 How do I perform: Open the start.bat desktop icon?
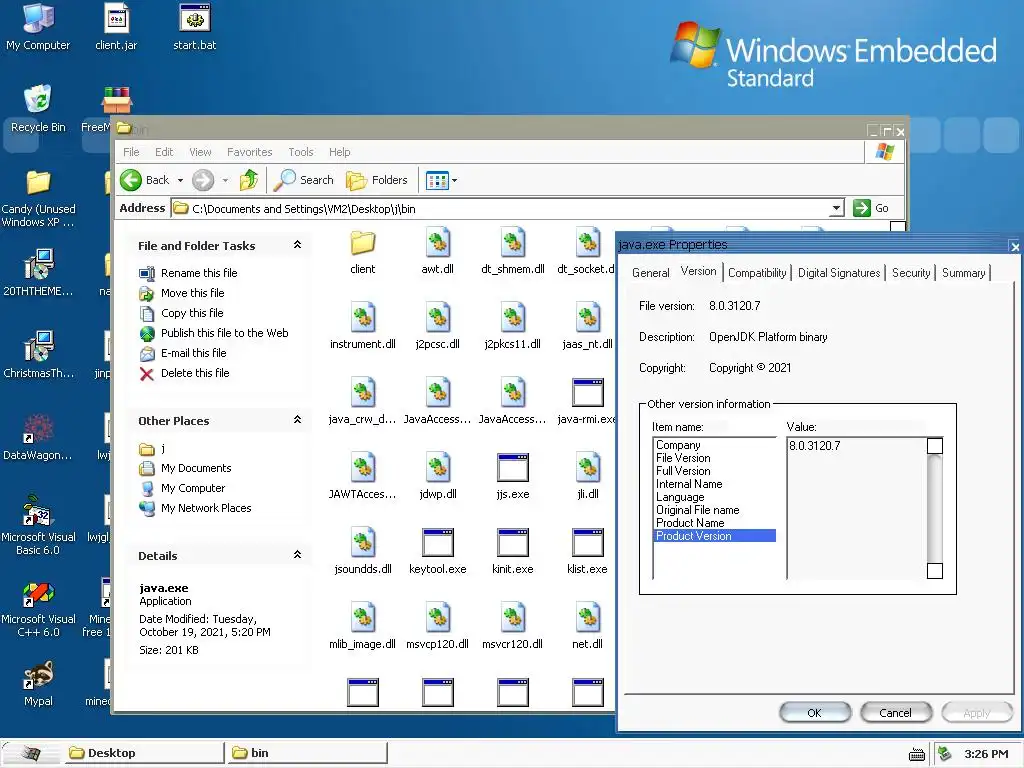(195, 27)
